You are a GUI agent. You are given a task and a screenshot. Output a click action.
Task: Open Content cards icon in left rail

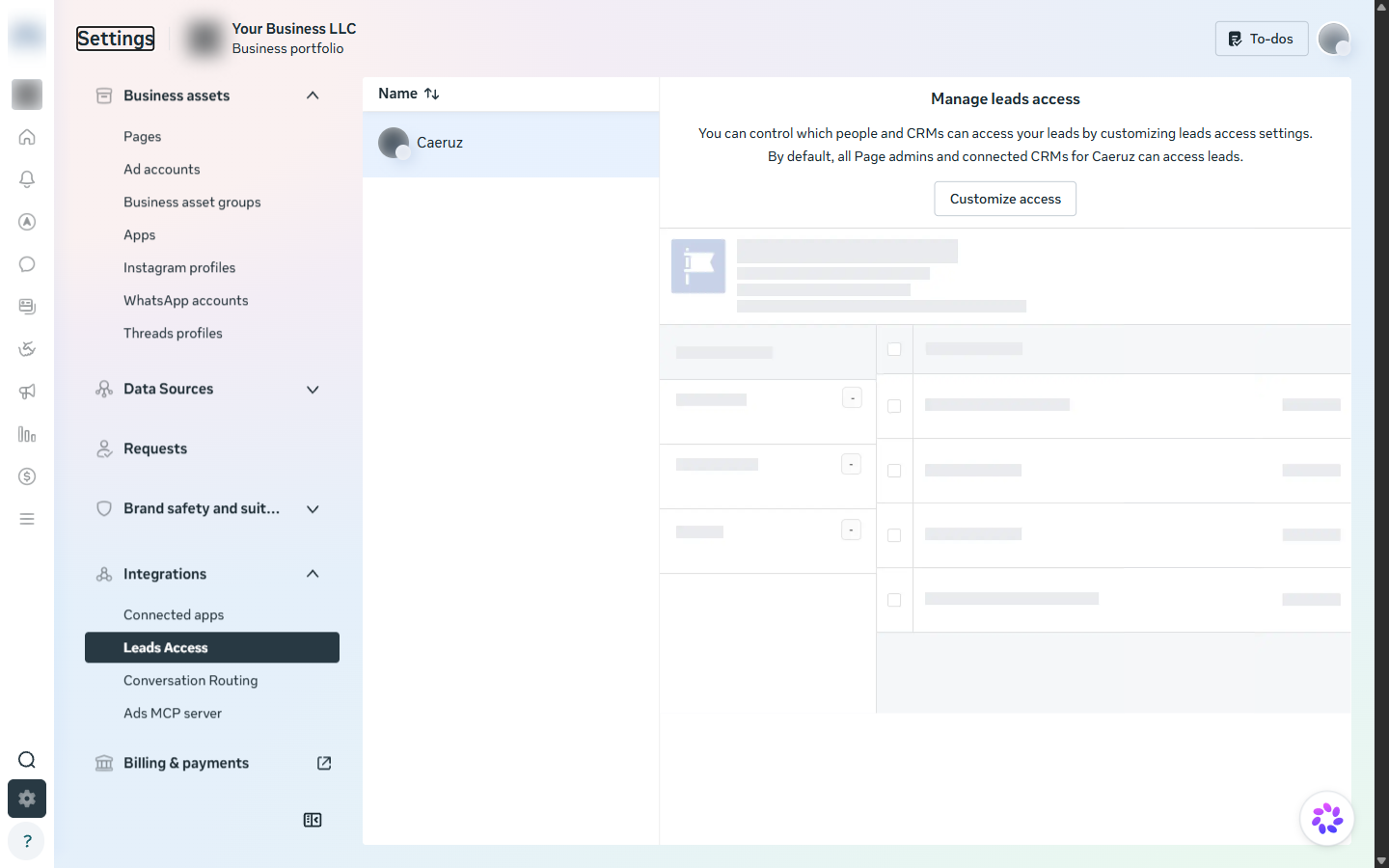coord(27,307)
